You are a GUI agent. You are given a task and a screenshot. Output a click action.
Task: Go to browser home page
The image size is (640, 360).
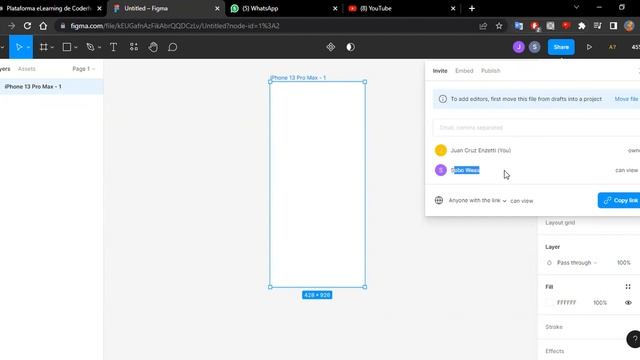[43, 26]
